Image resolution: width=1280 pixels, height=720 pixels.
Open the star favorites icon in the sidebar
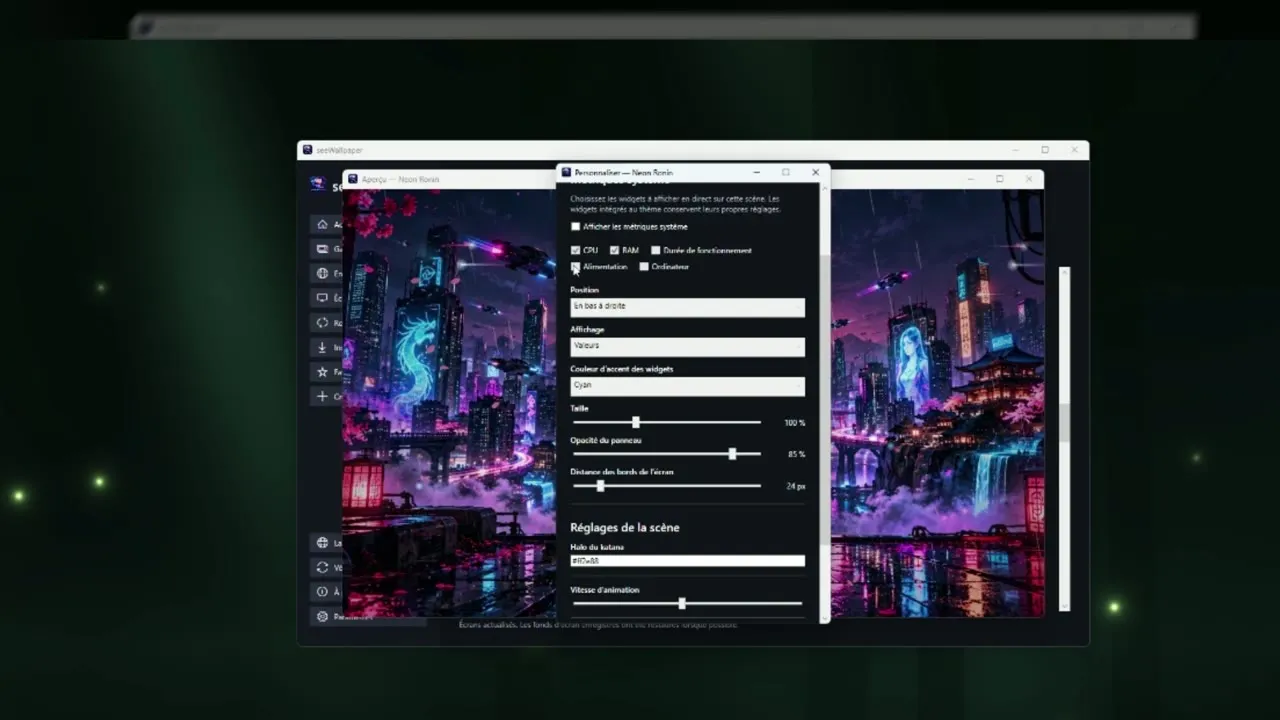coord(322,371)
